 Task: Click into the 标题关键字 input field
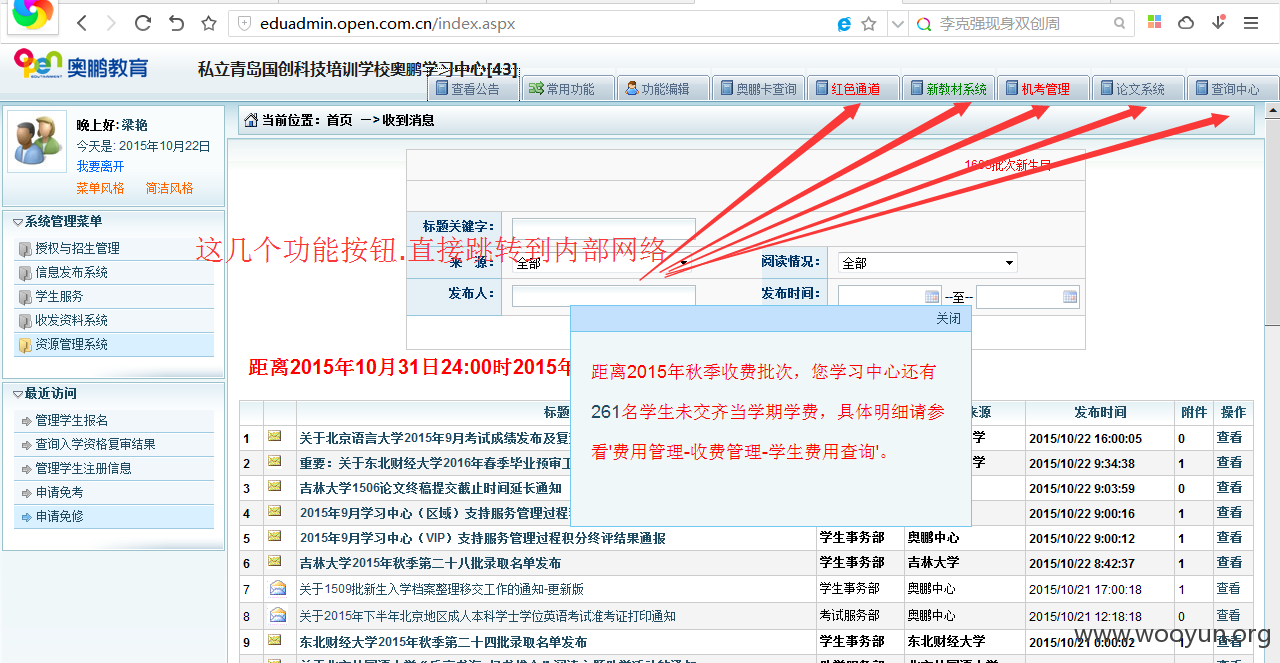pyautogui.click(x=603, y=228)
